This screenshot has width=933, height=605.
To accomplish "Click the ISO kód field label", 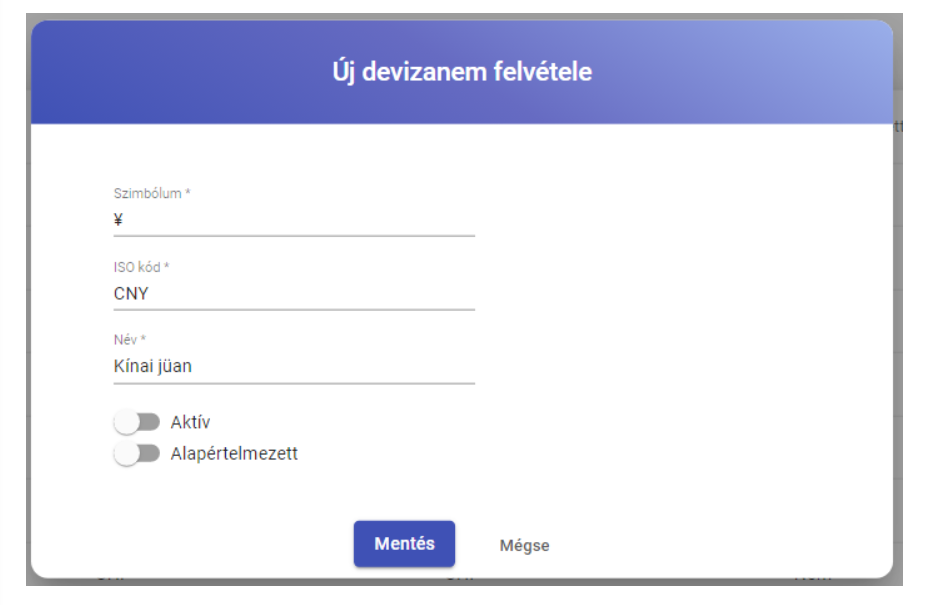I will pos(142,267).
